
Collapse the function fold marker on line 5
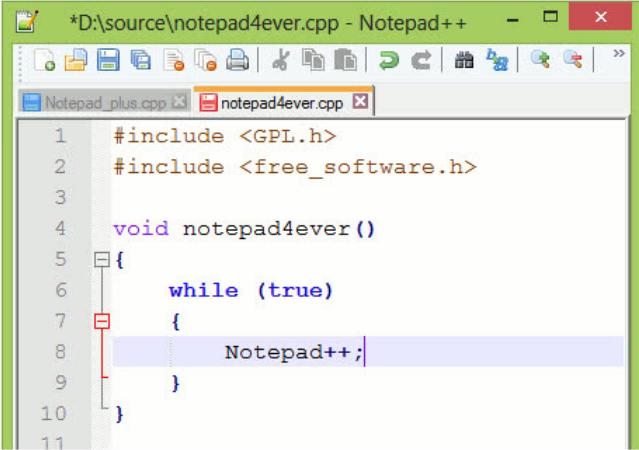[101, 260]
